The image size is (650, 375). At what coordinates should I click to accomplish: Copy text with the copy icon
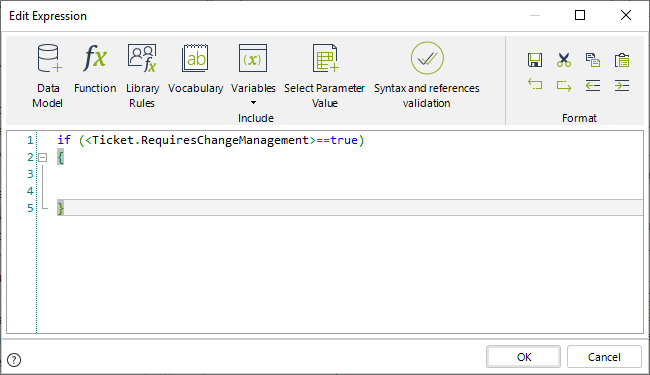(x=593, y=60)
